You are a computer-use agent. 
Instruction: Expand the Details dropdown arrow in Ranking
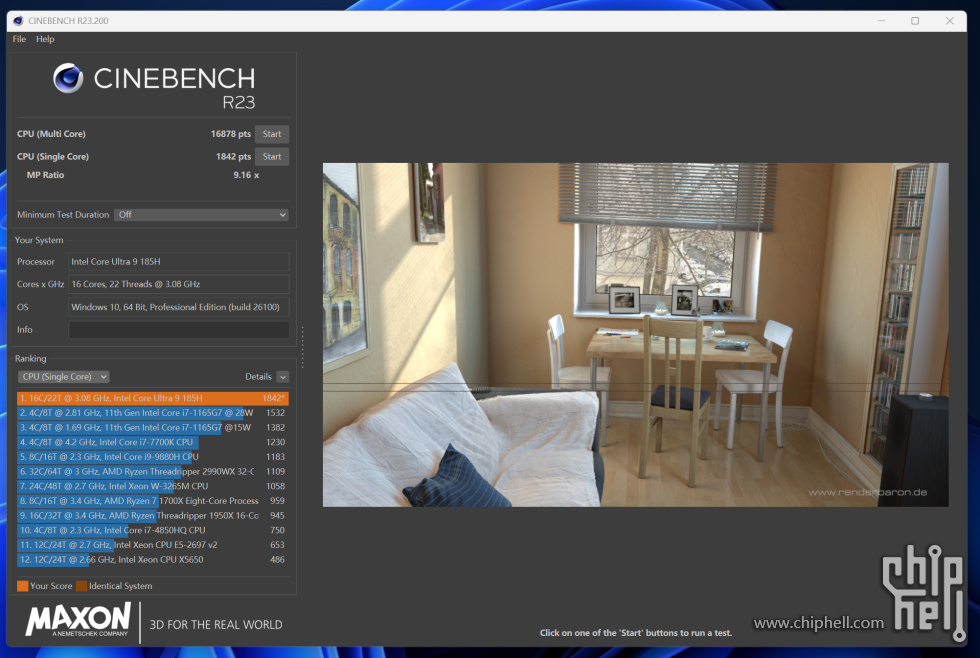pos(283,377)
